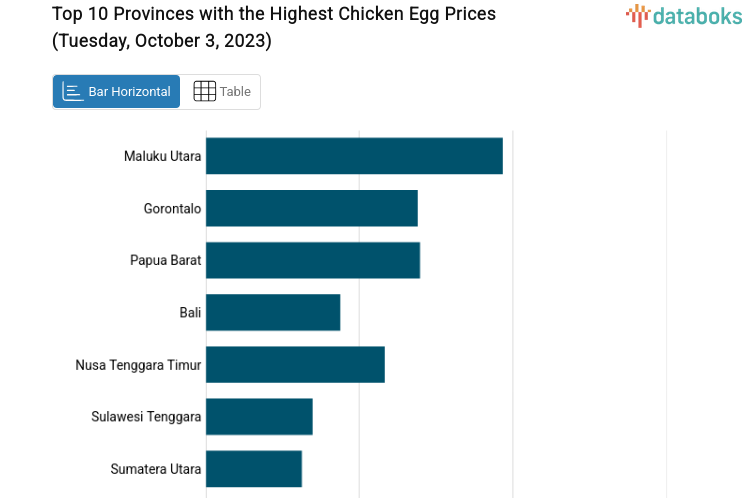Click the databoks logo icon
The width and height of the screenshot is (753, 498).
tap(638, 14)
